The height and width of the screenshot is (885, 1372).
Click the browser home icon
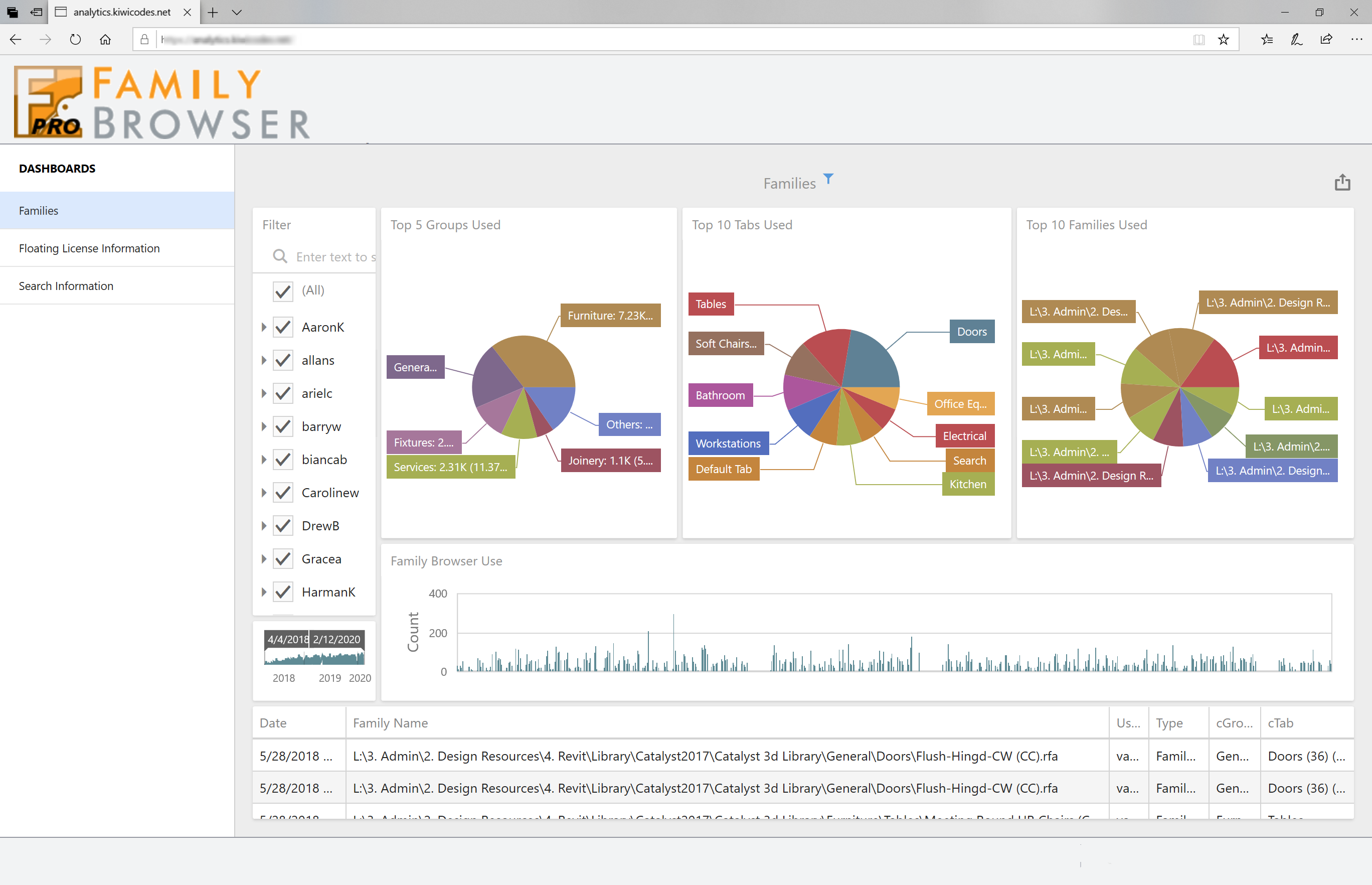105,39
